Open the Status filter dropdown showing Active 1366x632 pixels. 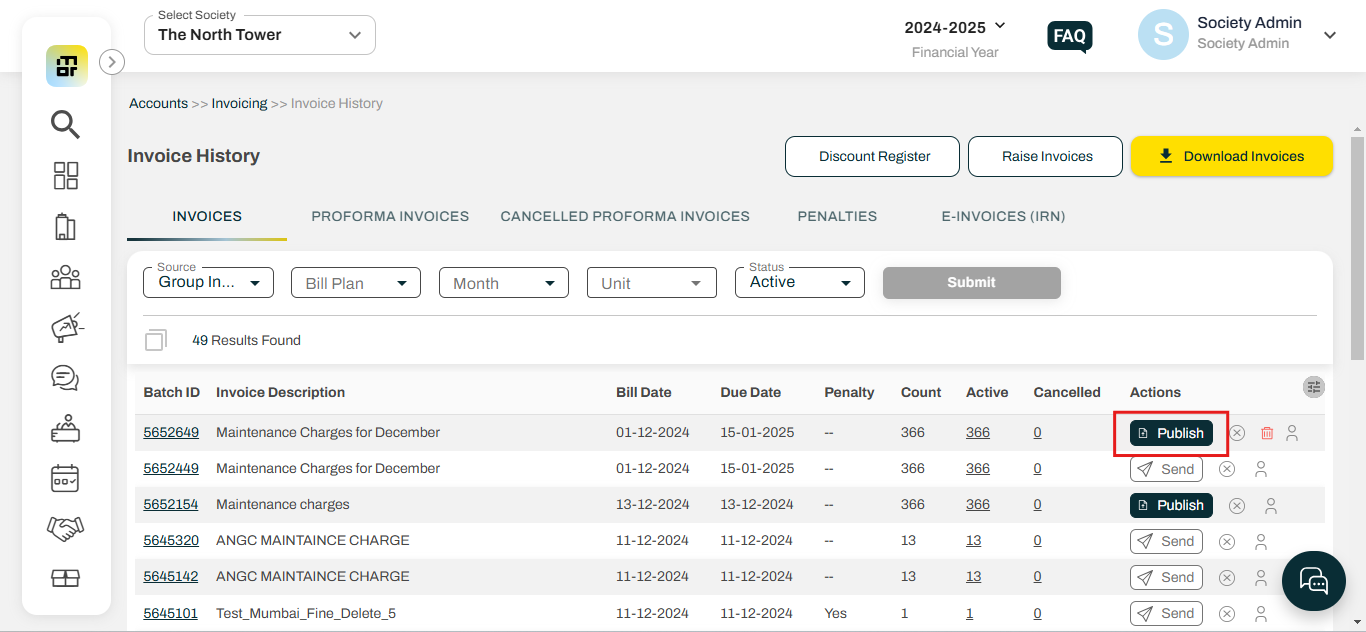[x=799, y=283]
